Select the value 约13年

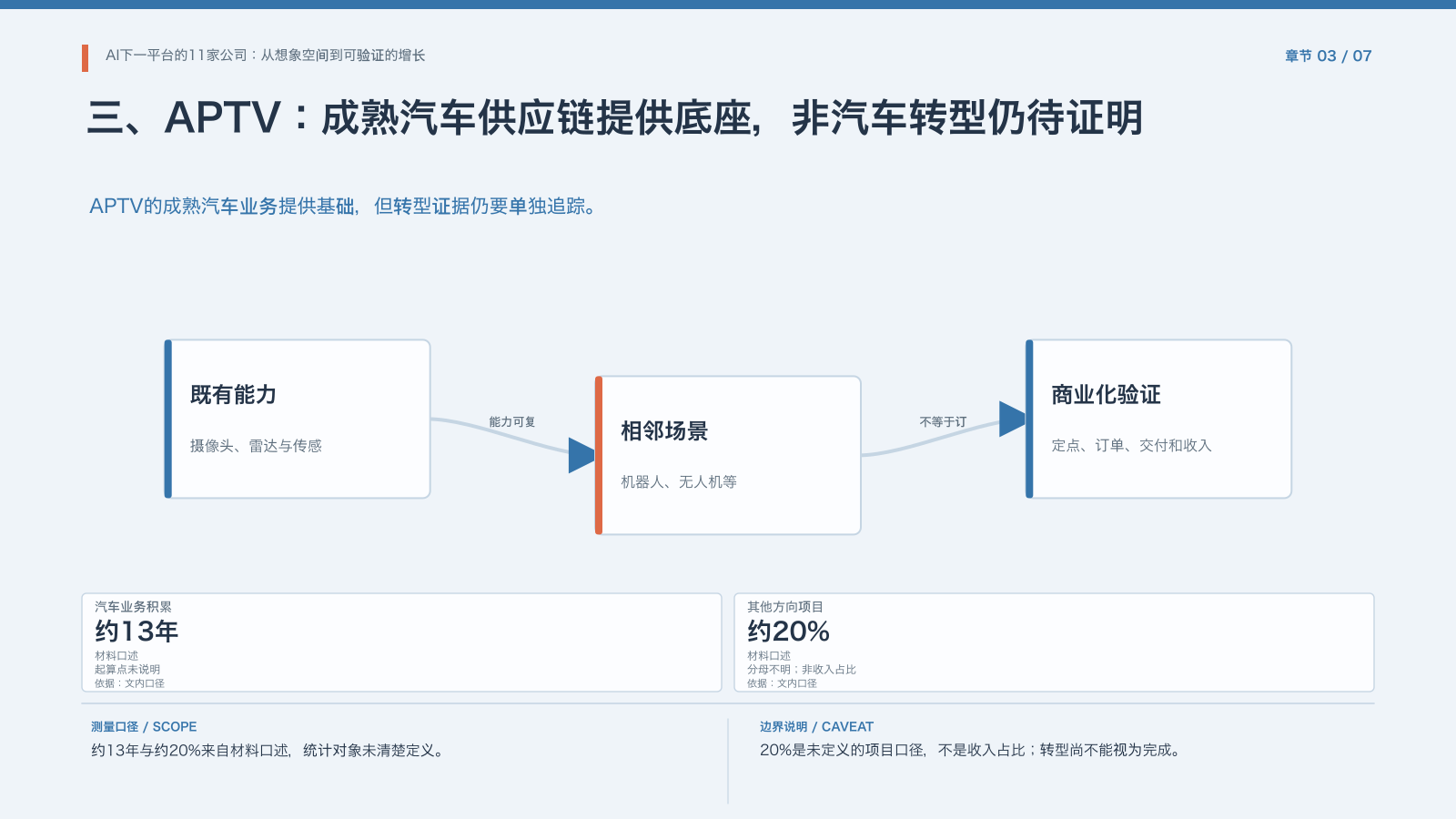pos(136,632)
